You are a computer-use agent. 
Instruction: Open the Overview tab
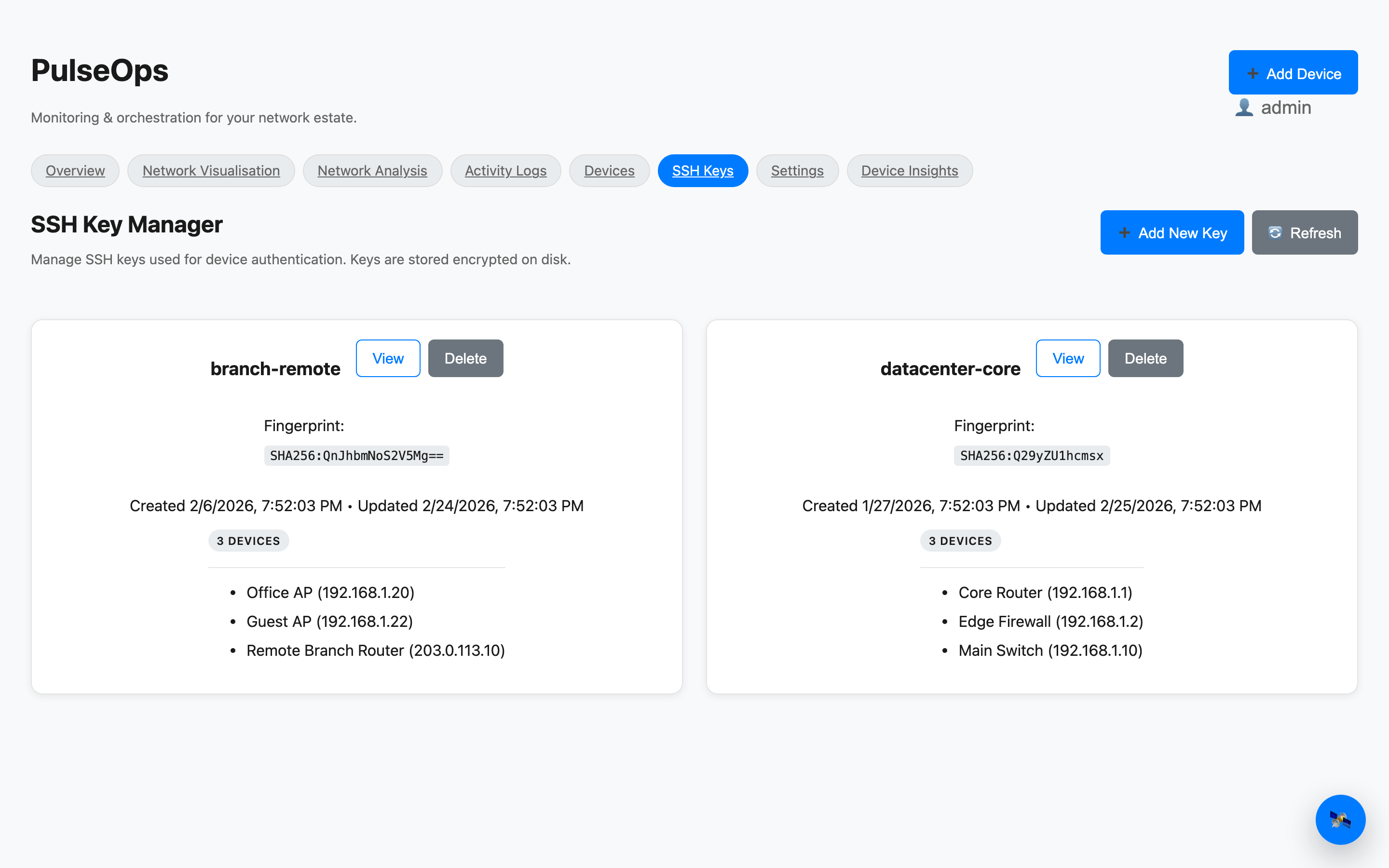pyautogui.click(x=75, y=171)
